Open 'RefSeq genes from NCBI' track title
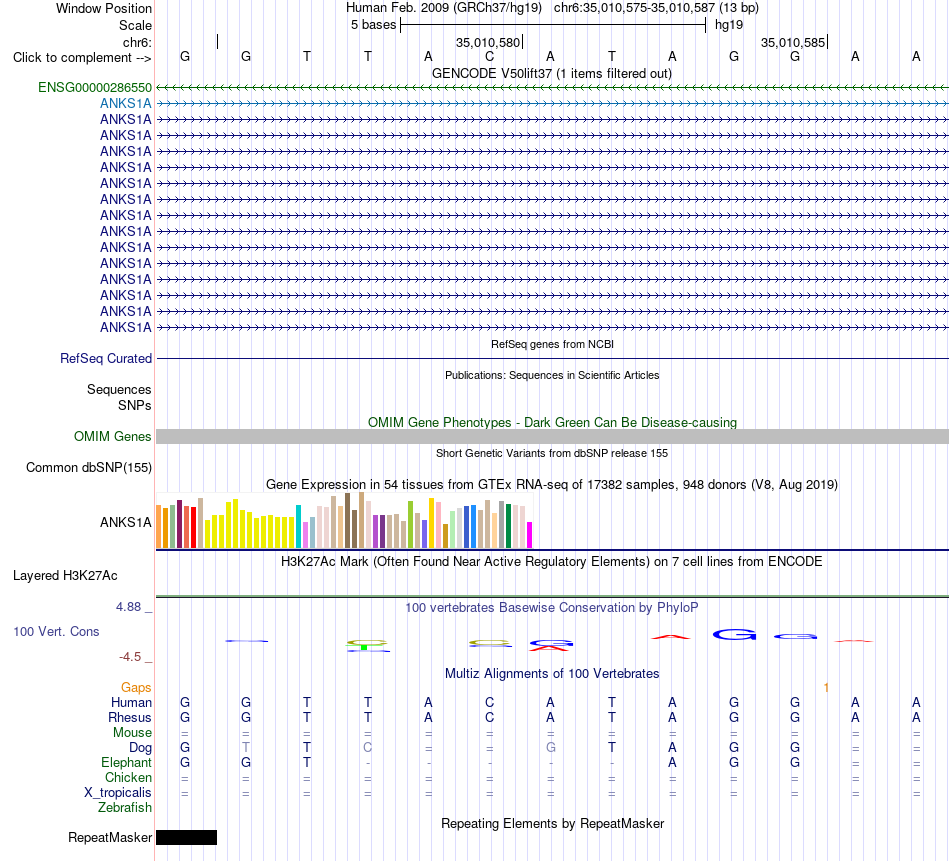 click(x=553, y=344)
